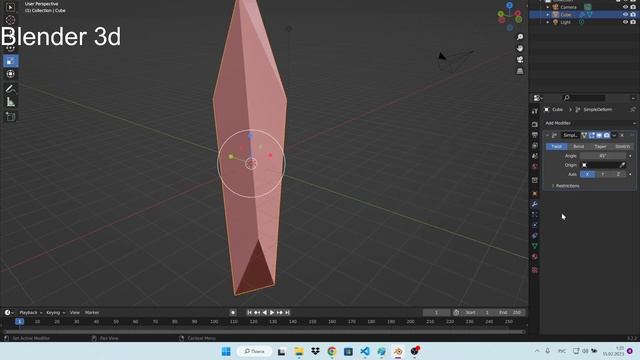Open the World properties tab
Viewport: 640px width, 360px height.
(535, 167)
